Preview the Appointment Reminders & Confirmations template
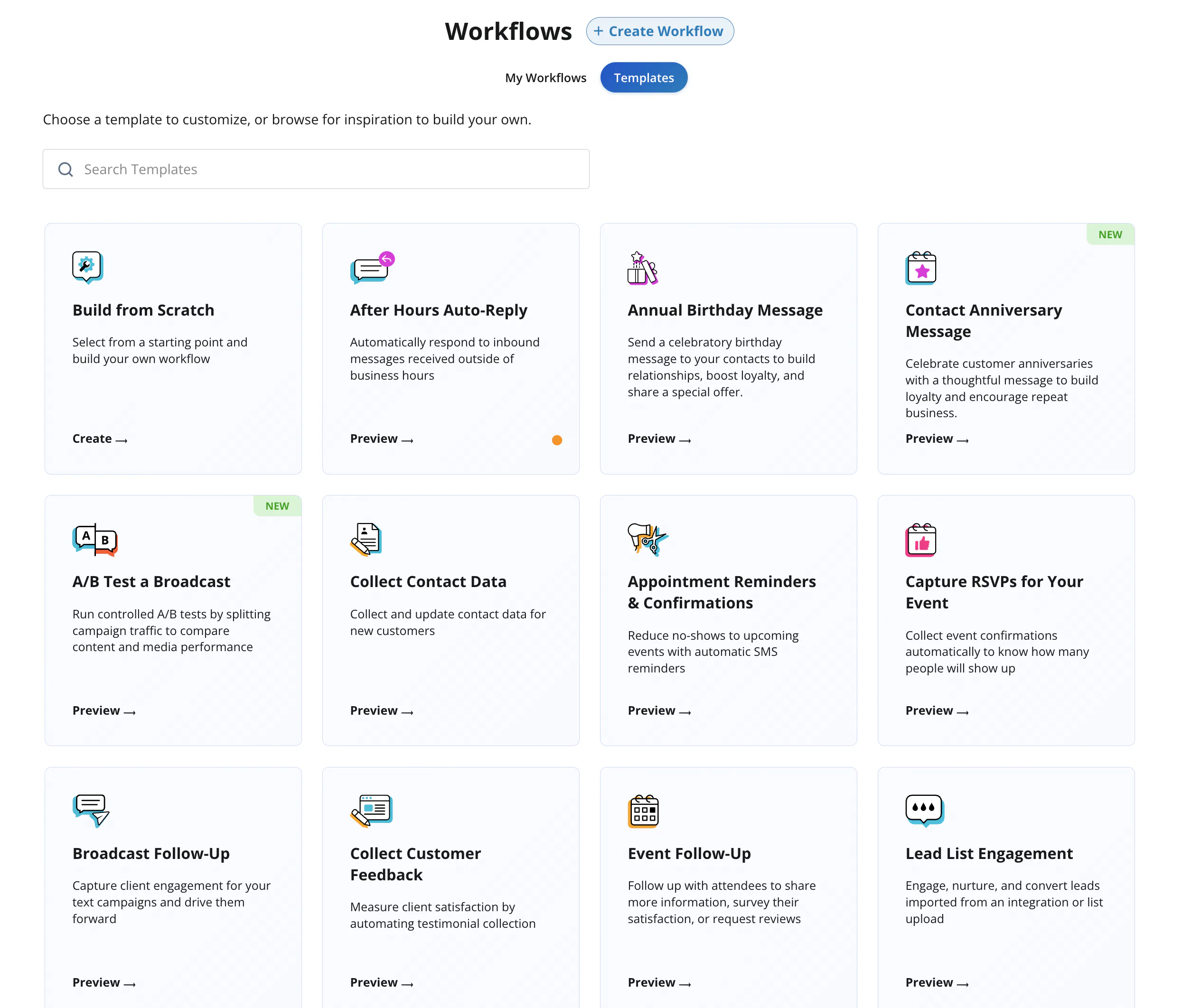 pos(659,711)
